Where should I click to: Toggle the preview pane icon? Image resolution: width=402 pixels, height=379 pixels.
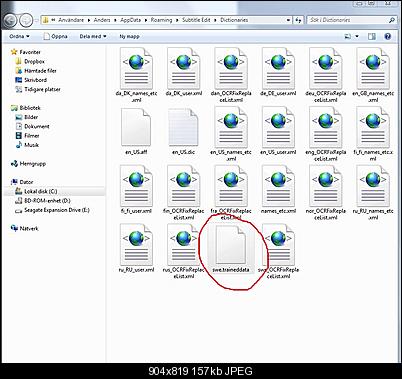[372, 36]
